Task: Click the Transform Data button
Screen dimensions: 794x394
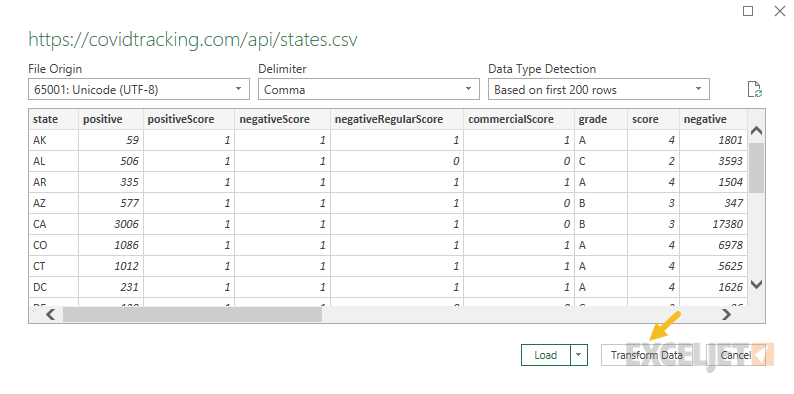Action: (x=647, y=355)
